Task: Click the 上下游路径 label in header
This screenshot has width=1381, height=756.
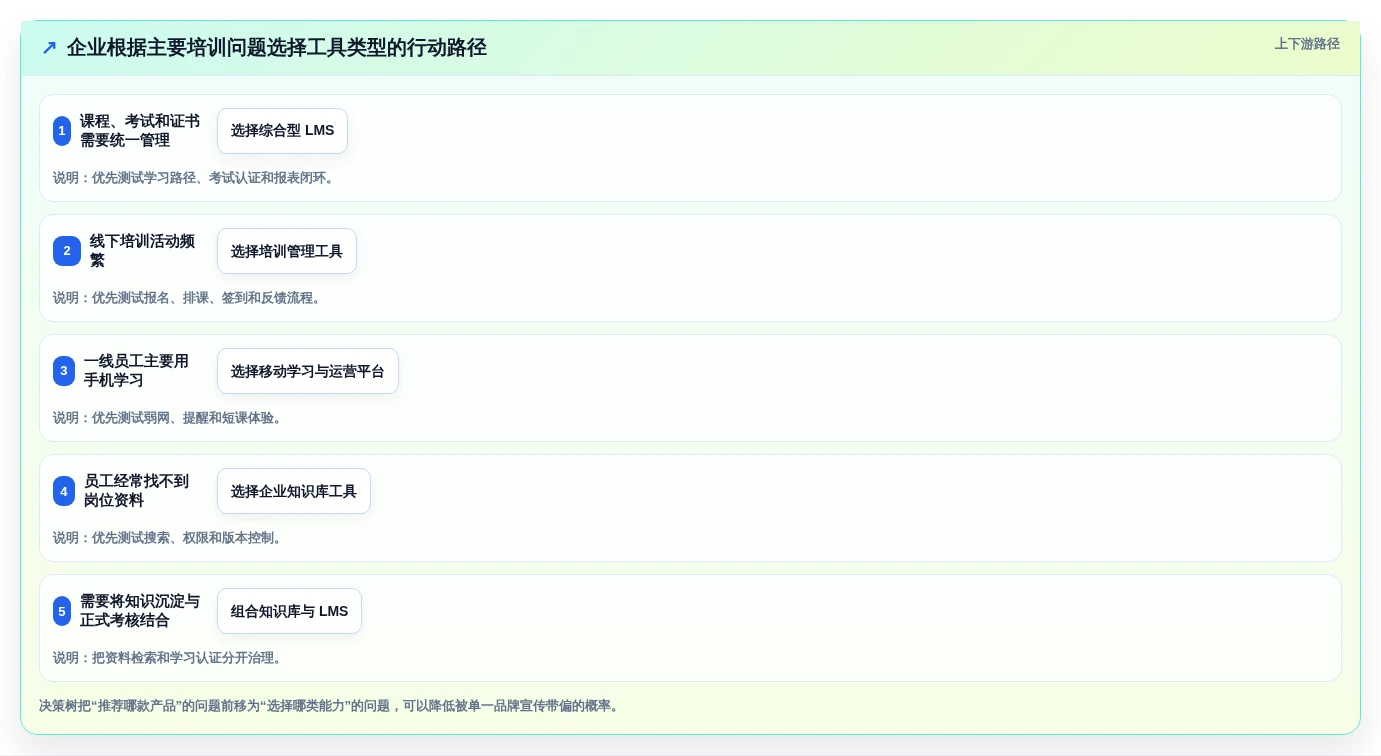Action: pyautogui.click(x=1307, y=44)
